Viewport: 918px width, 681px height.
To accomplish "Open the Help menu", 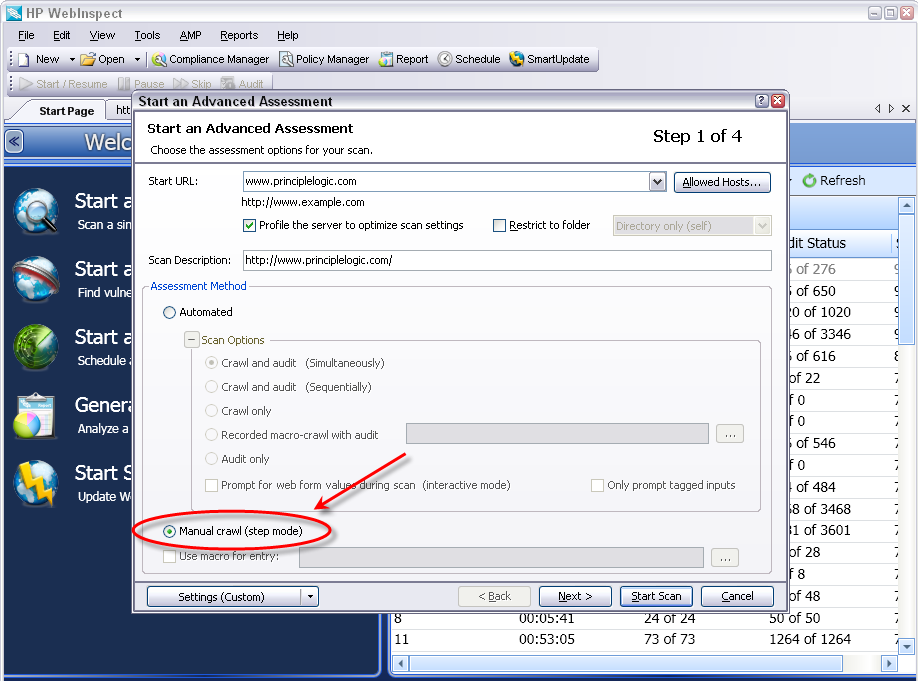I will coord(287,35).
